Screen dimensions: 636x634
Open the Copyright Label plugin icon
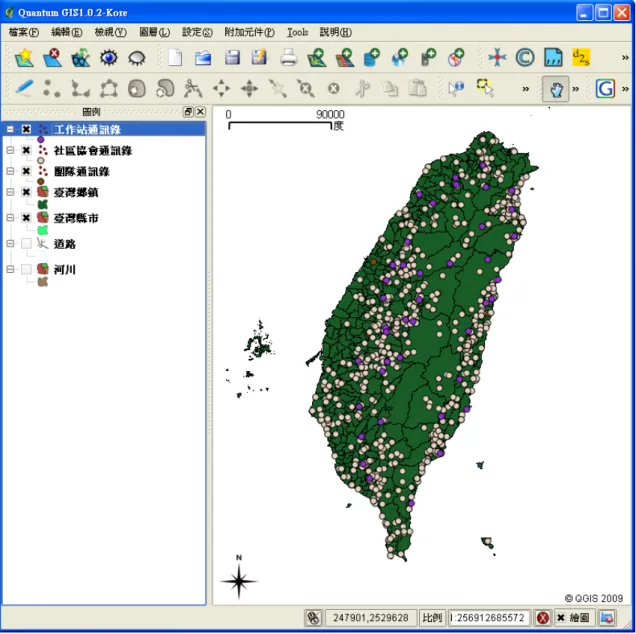point(524,58)
